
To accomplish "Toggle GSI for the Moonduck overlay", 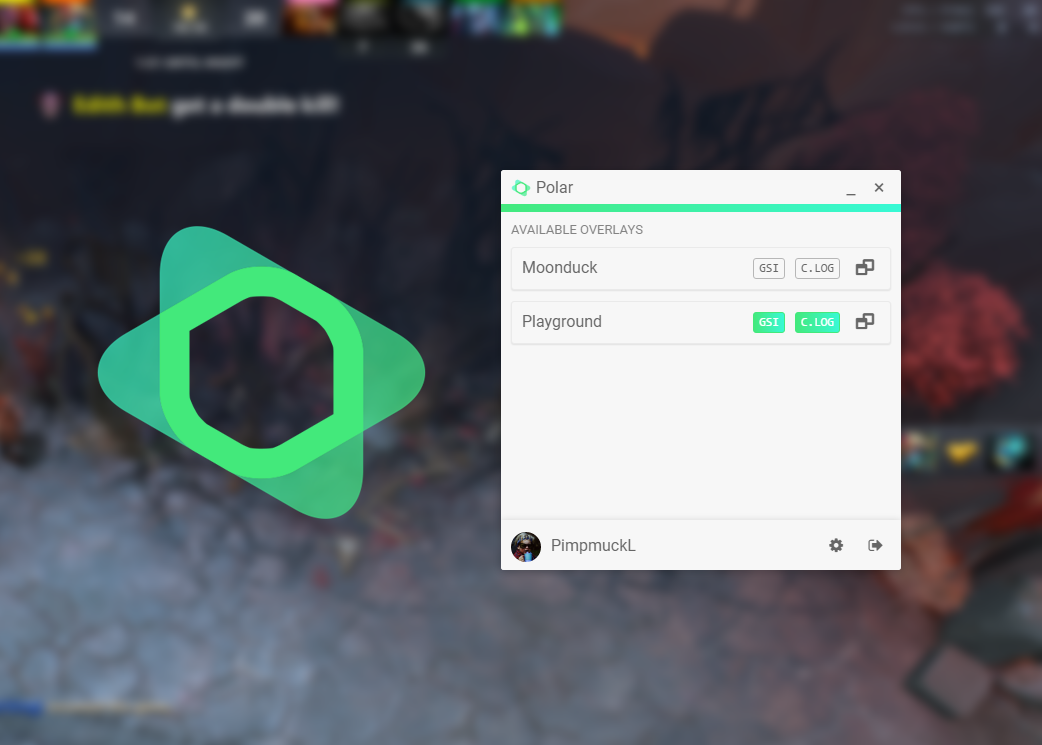I will [x=769, y=268].
